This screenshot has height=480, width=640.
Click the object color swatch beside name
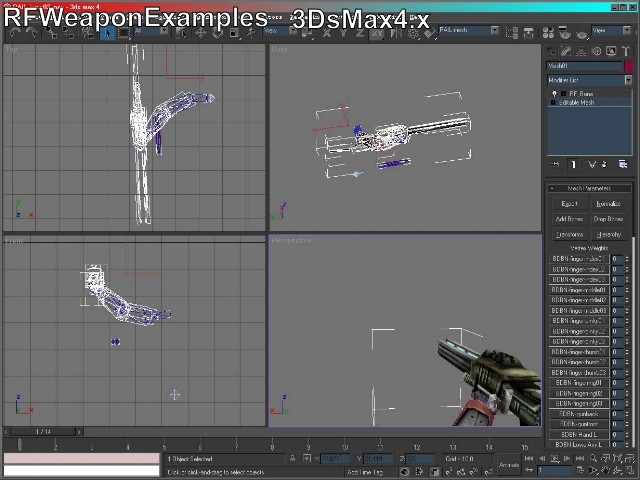click(629, 66)
